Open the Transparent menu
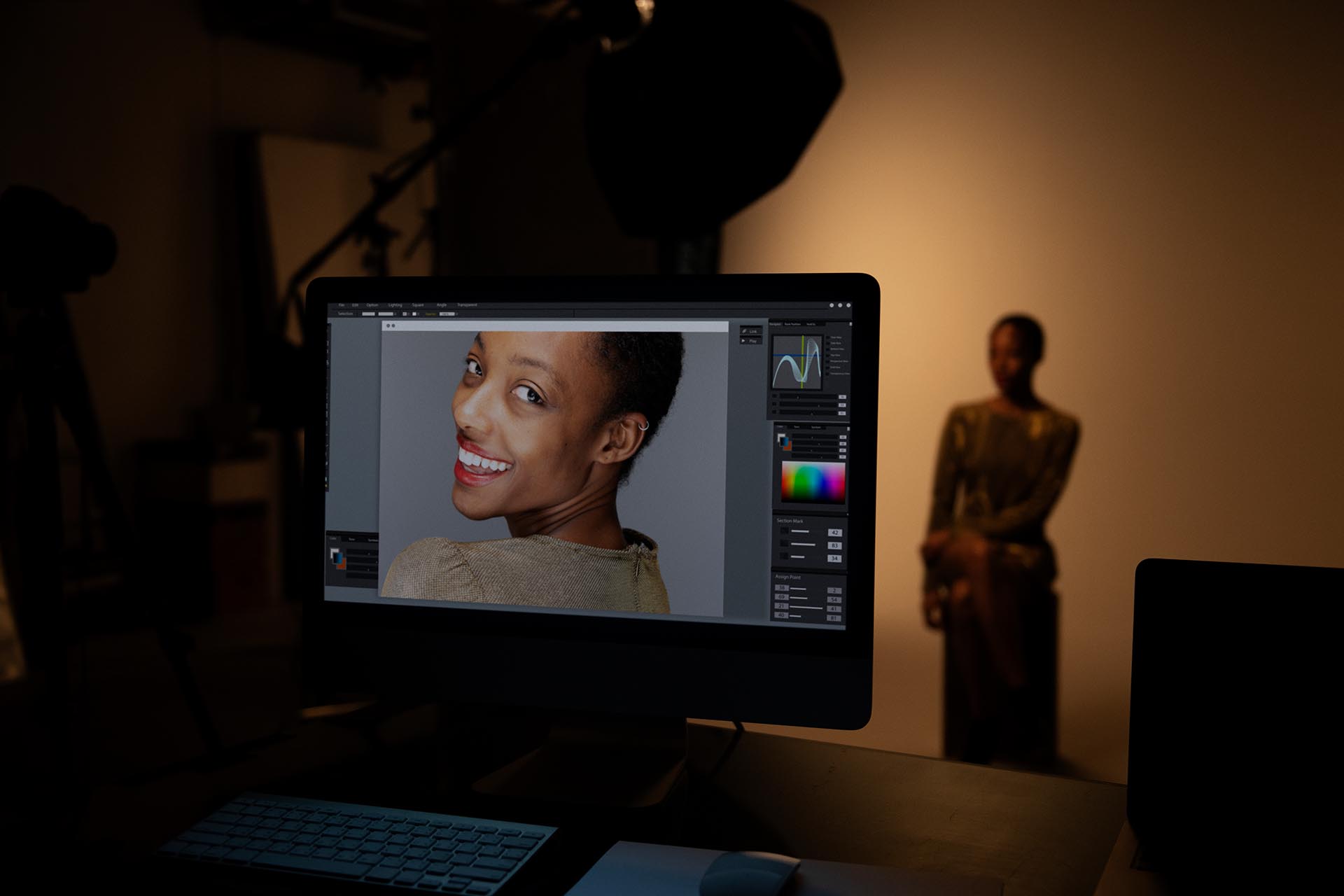Screen dimensions: 1344x896 467,305
